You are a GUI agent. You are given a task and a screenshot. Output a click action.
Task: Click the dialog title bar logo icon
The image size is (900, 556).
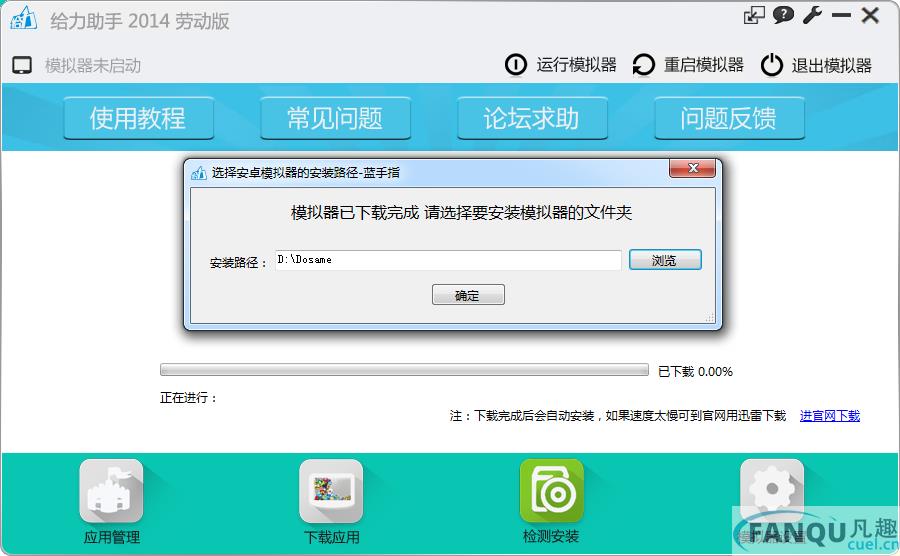tap(199, 173)
